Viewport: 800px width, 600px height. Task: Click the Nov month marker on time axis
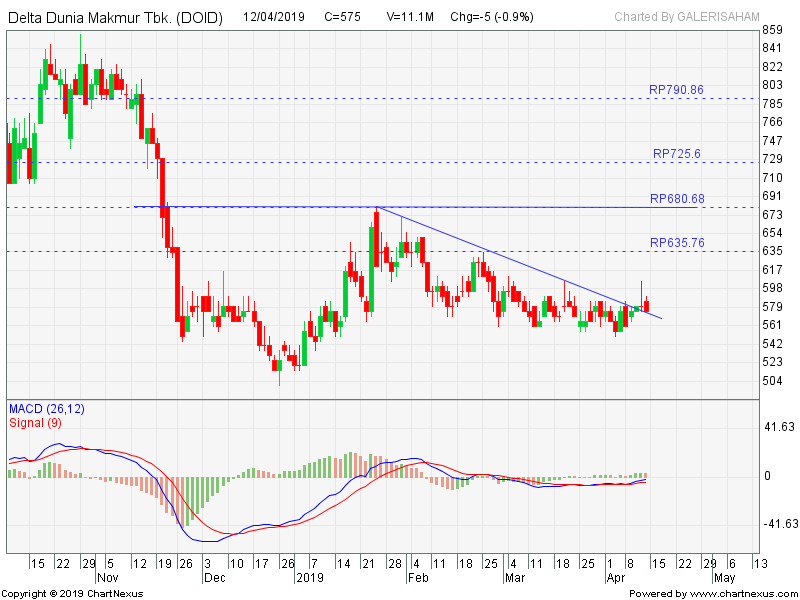[107, 577]
